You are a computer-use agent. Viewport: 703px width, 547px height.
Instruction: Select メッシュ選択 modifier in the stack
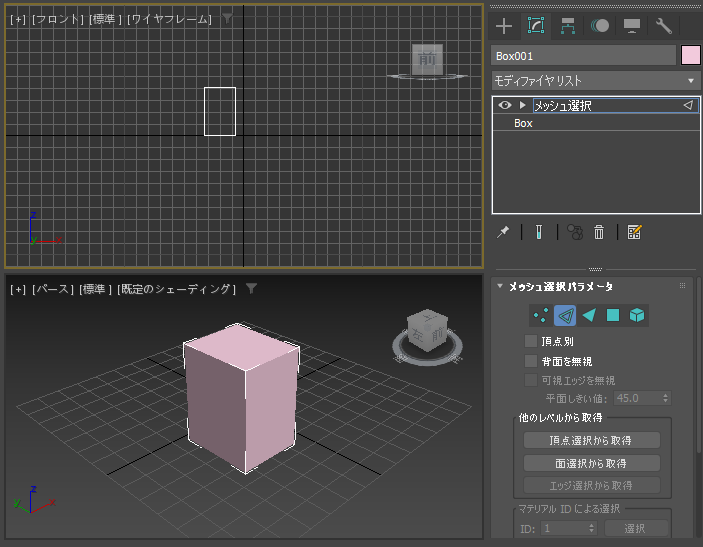click(596, 105)
